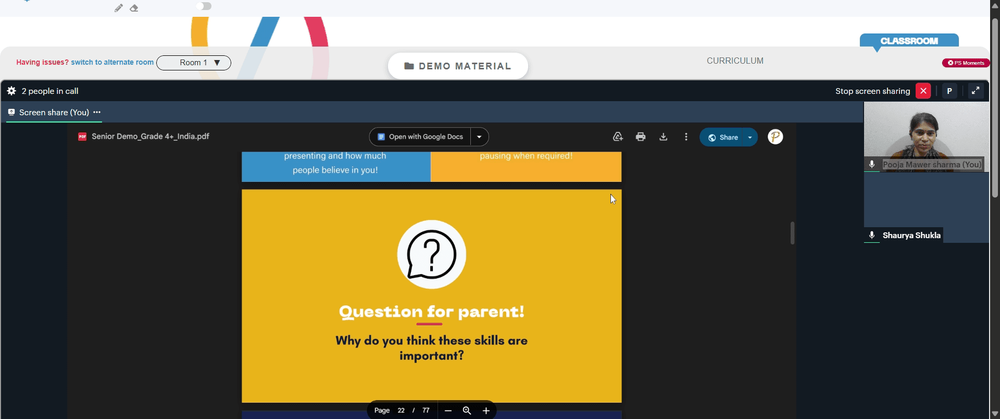Click the 2 people in call text
The image size is (1000, 419).
pos(50,91)
